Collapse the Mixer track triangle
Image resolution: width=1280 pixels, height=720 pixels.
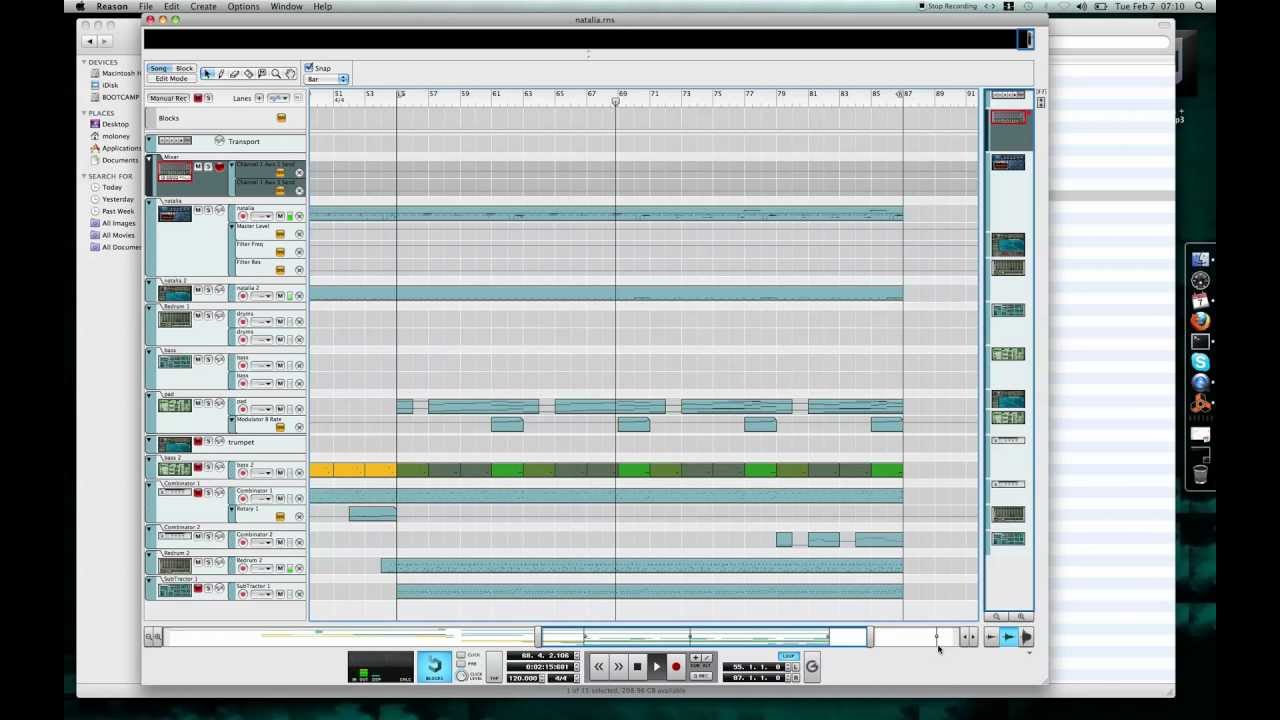pos(150,160)
